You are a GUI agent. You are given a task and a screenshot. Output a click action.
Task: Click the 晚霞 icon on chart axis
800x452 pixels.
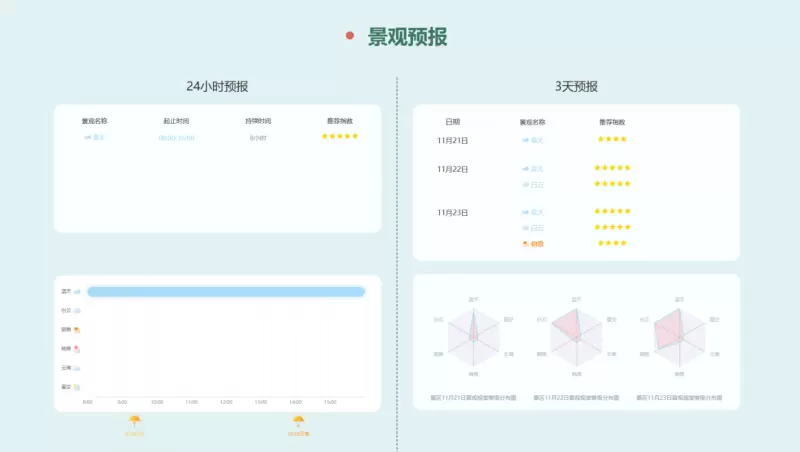[77, 348]
